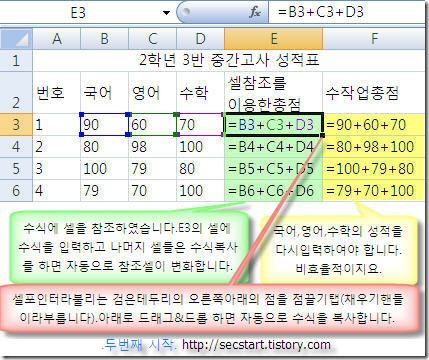
Task: Select column F header
Action: coord(374,39)
